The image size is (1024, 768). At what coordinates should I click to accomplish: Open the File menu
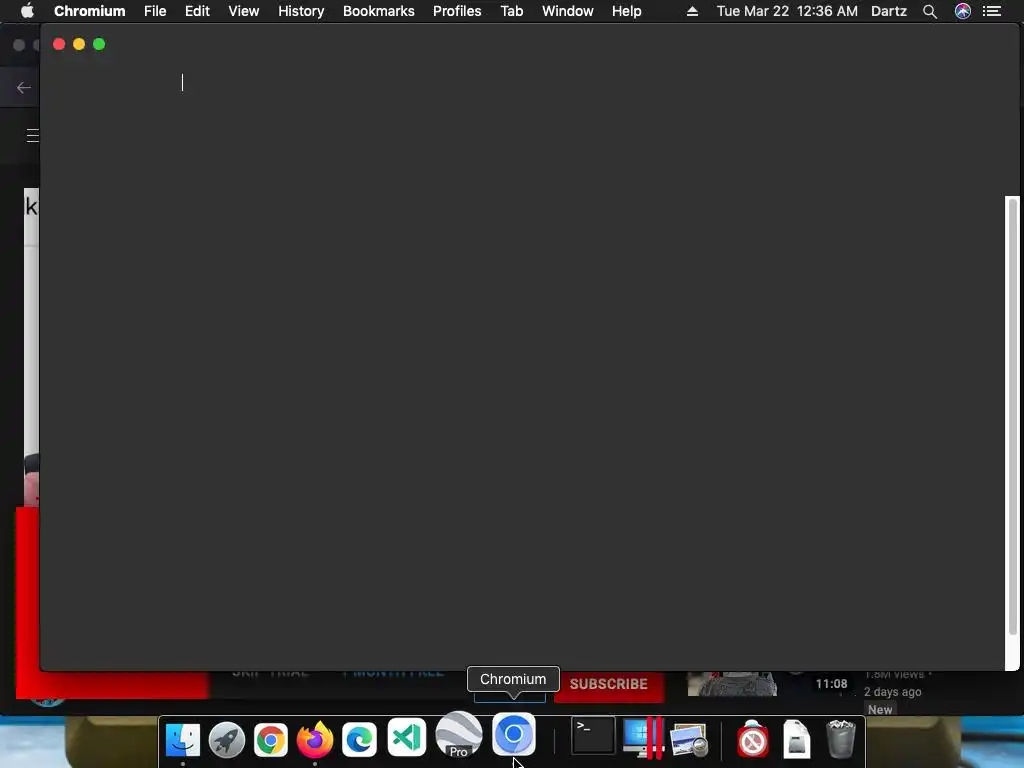pyautogui.click(x=155, y=11)
